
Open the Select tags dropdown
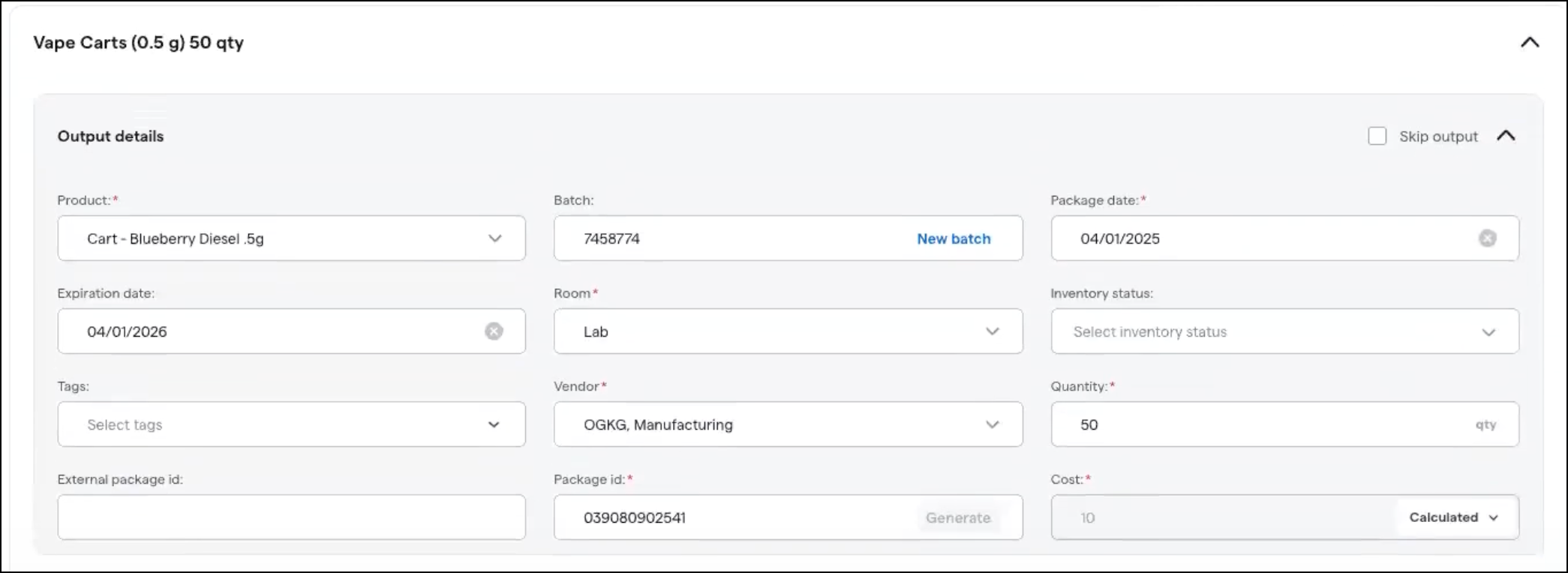291,424
